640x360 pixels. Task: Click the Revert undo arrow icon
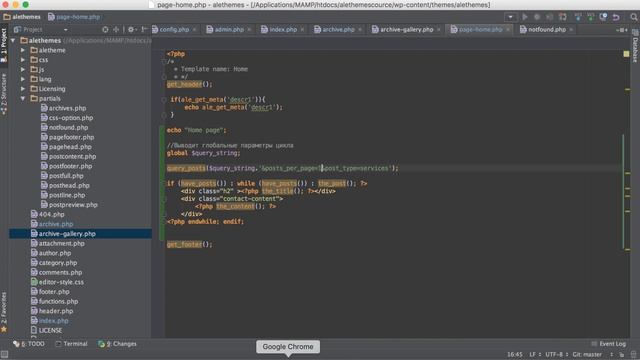(x=616, y=17)
